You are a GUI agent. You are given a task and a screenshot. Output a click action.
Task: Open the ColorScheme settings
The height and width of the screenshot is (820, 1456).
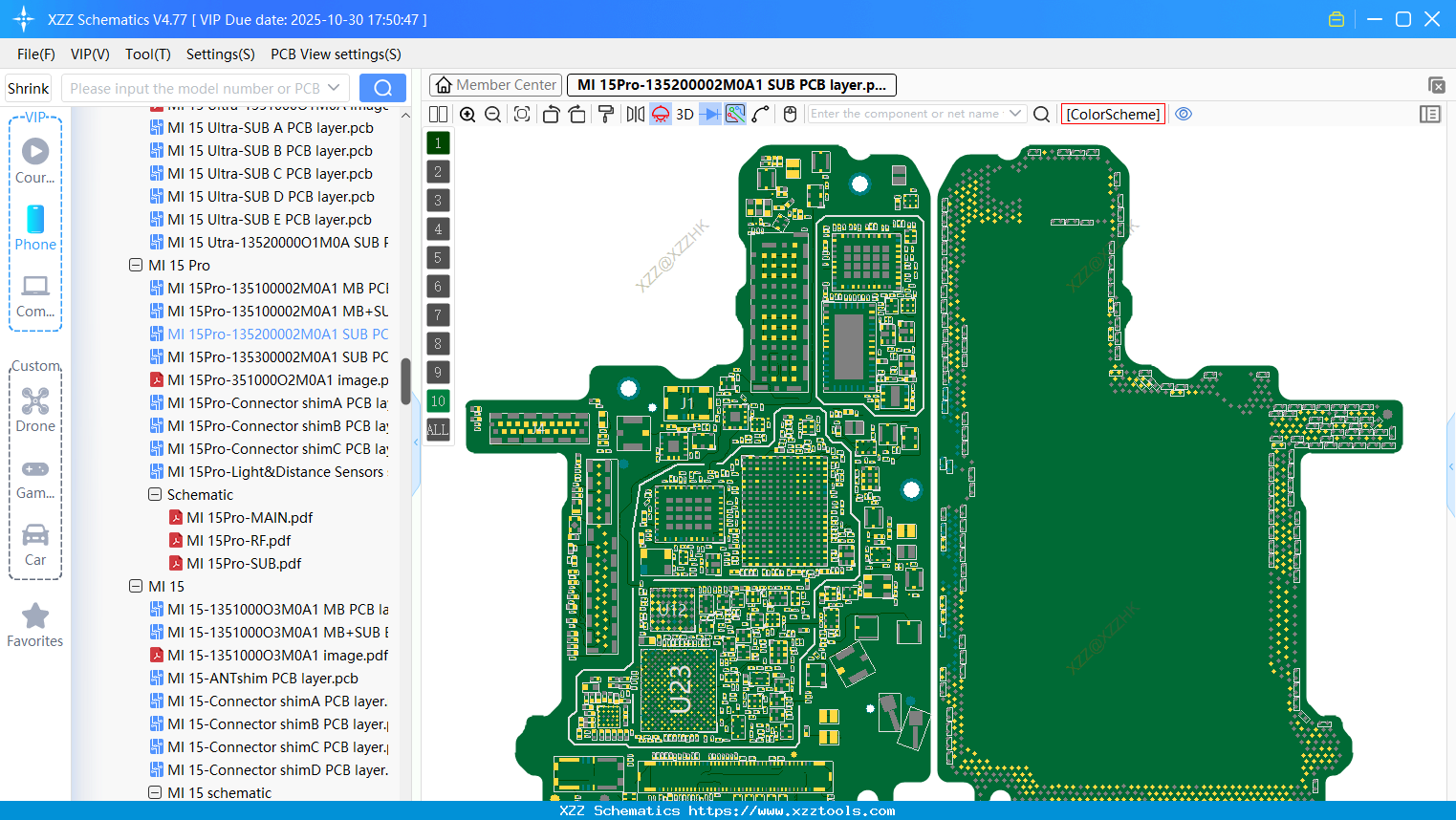tap(1112, 114)
